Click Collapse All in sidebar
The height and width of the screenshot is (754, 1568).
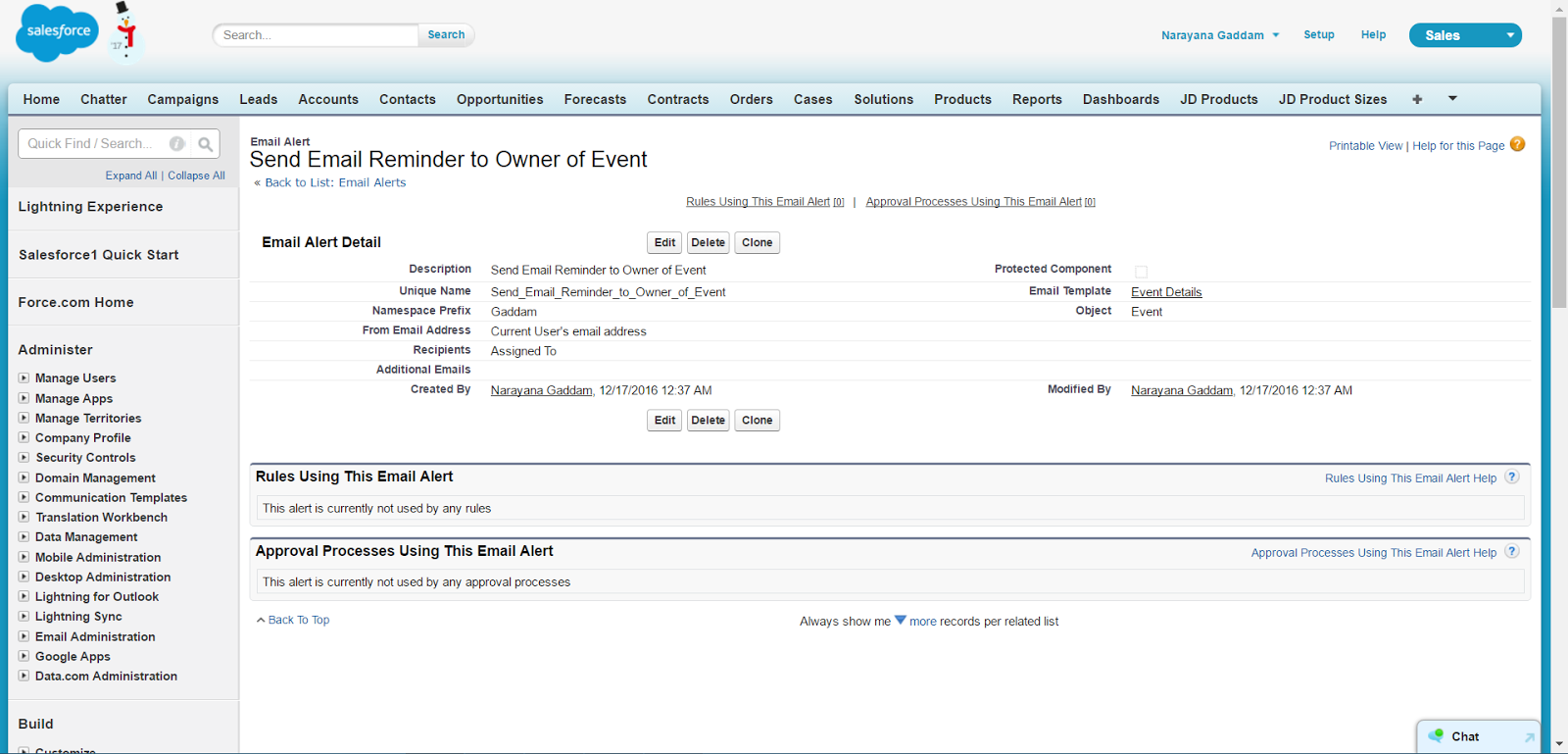[x=196, y=176]
